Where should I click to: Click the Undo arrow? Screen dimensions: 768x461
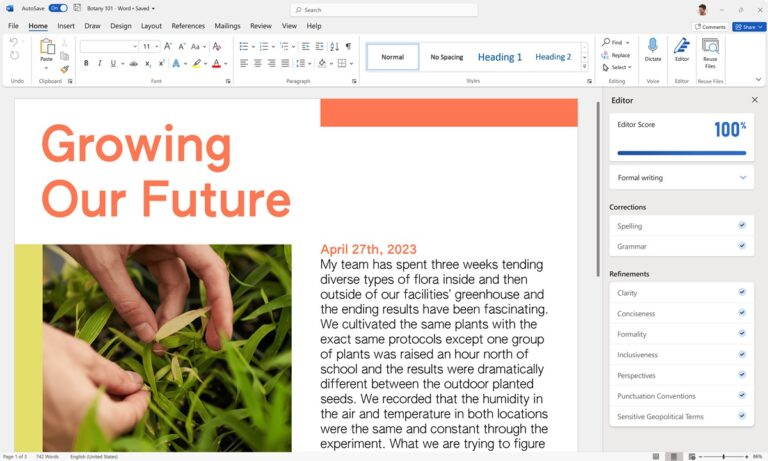pos(14,42)
